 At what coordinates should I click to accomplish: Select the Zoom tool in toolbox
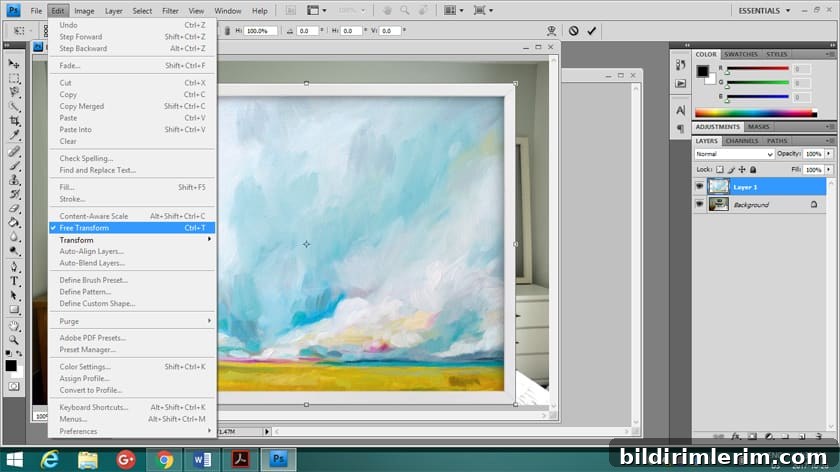pos(14,340)
